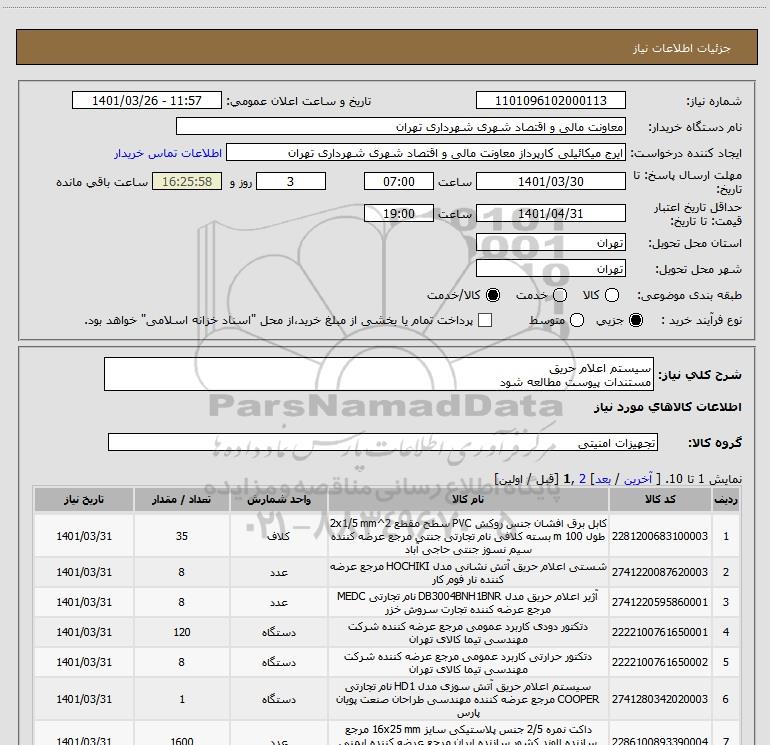
Task: Click the general description text area
Action: tap(379, 374)
